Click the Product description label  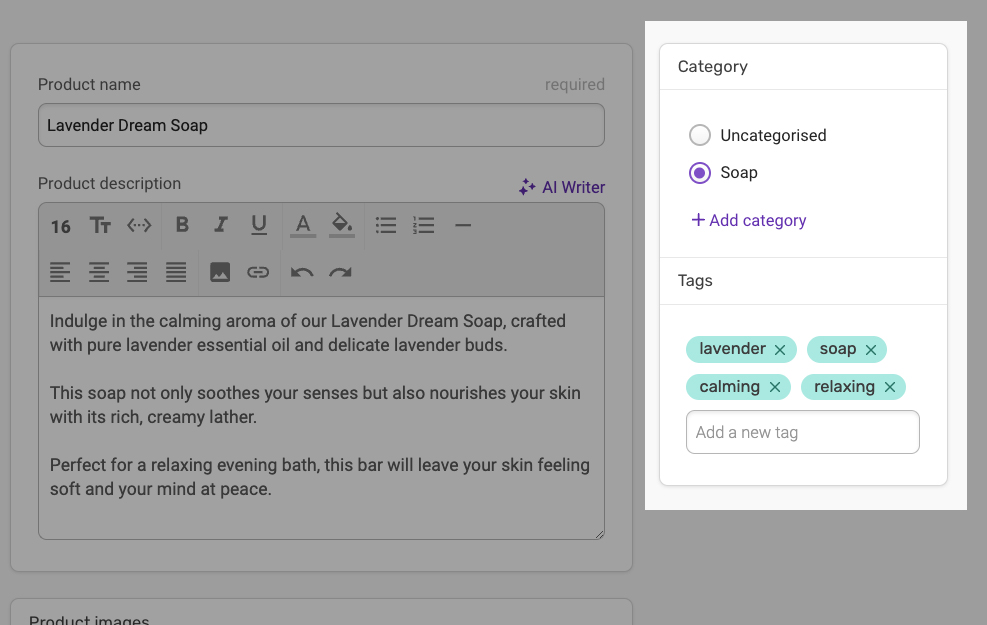click(109, 184)
